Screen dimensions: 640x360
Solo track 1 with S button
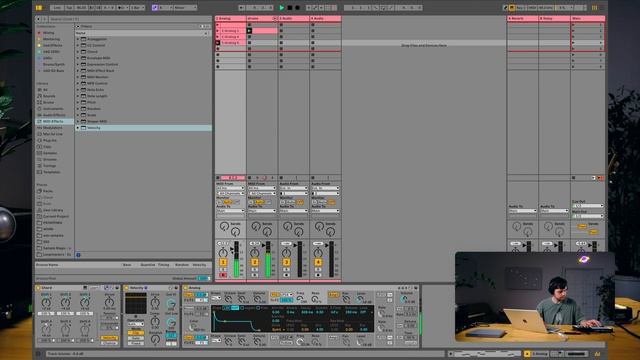pyautogui.click(x=223, y=269)
